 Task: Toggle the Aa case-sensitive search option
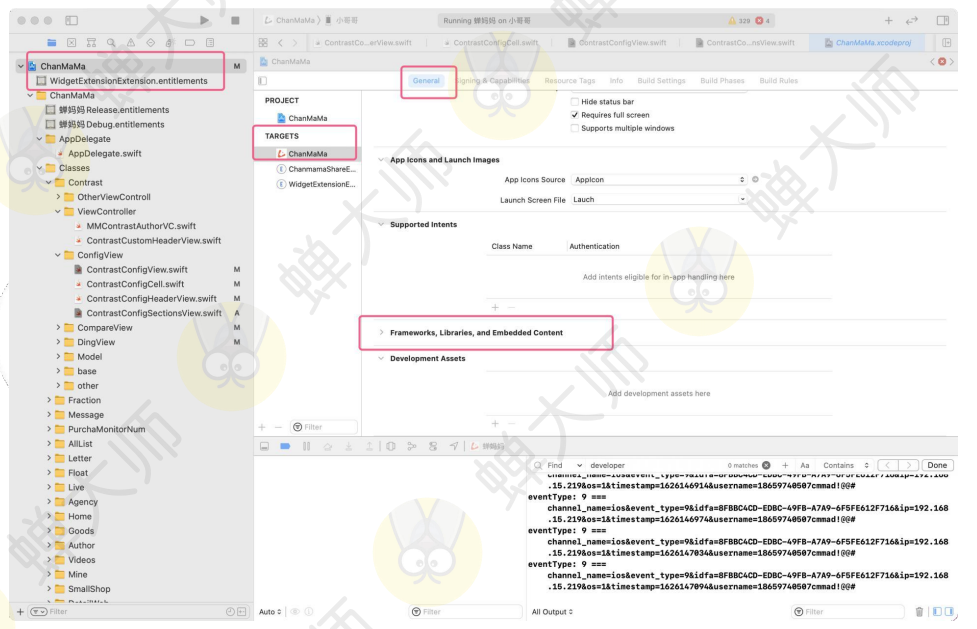pyautogui.click(x=804, y=465)
